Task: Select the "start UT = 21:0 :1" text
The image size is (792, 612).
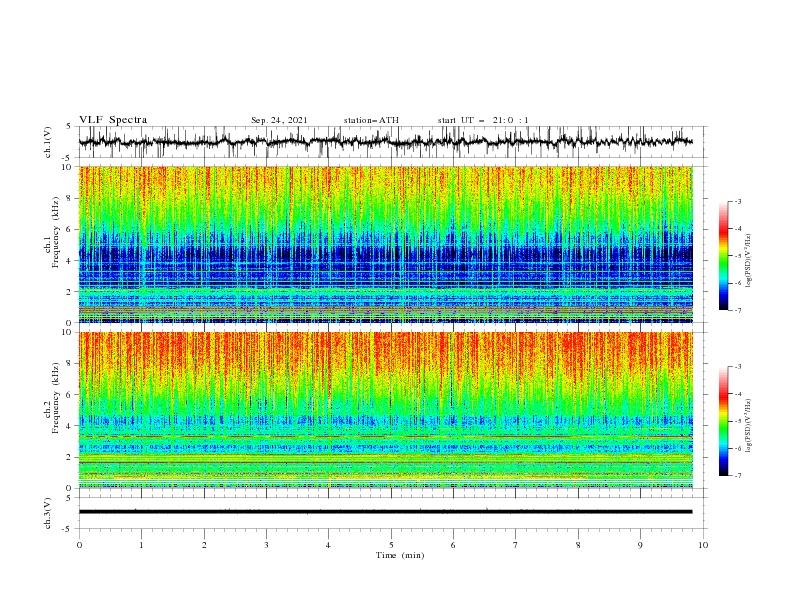Action: point(483,120)
